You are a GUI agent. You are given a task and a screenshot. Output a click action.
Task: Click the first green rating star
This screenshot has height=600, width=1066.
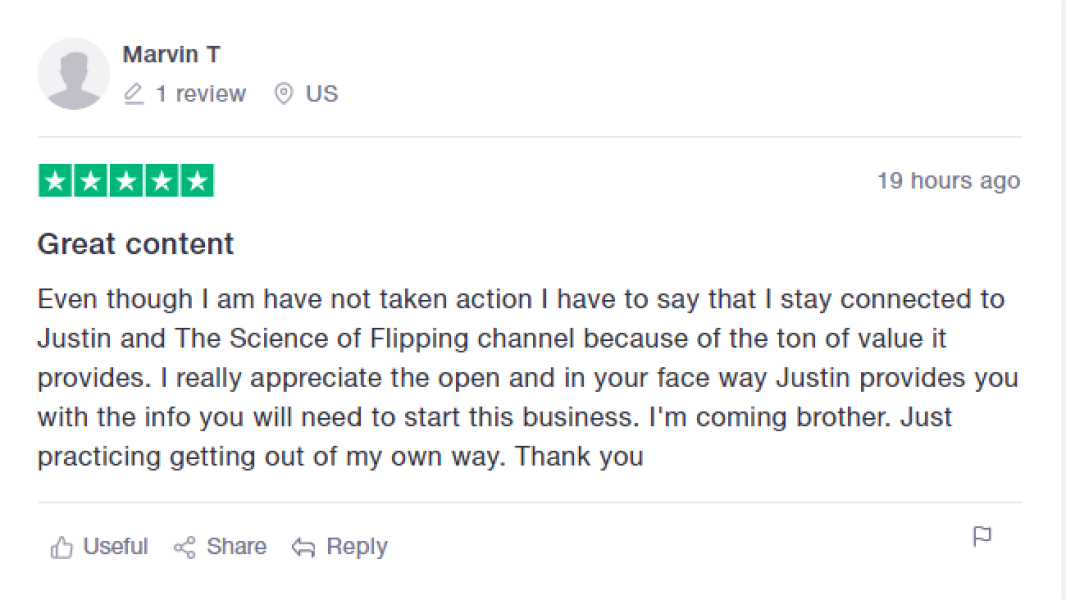(56, 181)
